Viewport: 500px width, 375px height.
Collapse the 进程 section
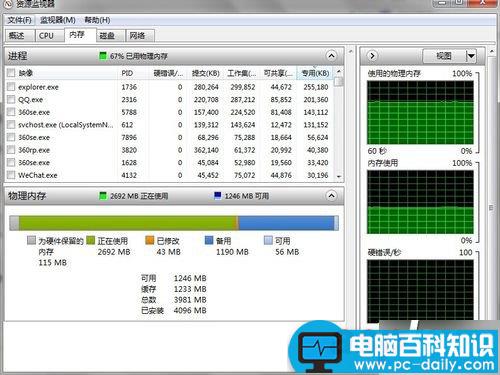click(331, 56)
